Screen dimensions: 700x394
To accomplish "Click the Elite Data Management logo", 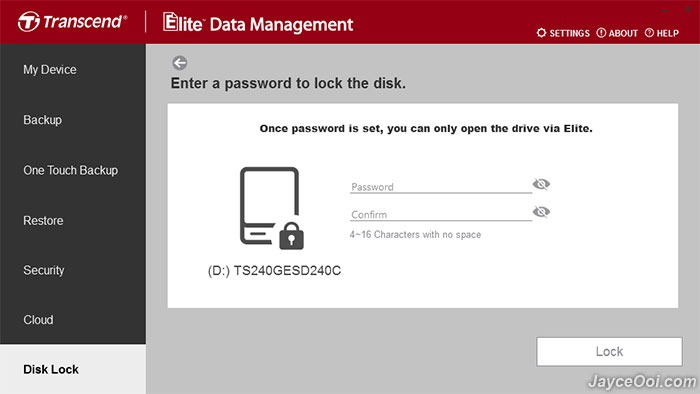I will (258, 23).
